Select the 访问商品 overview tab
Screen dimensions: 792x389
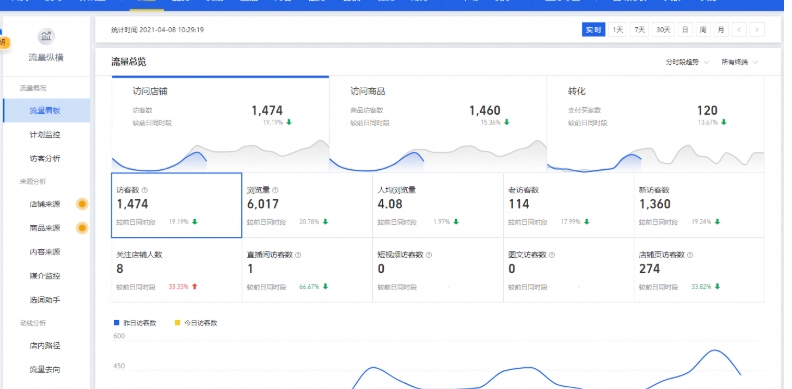[438, 124]
